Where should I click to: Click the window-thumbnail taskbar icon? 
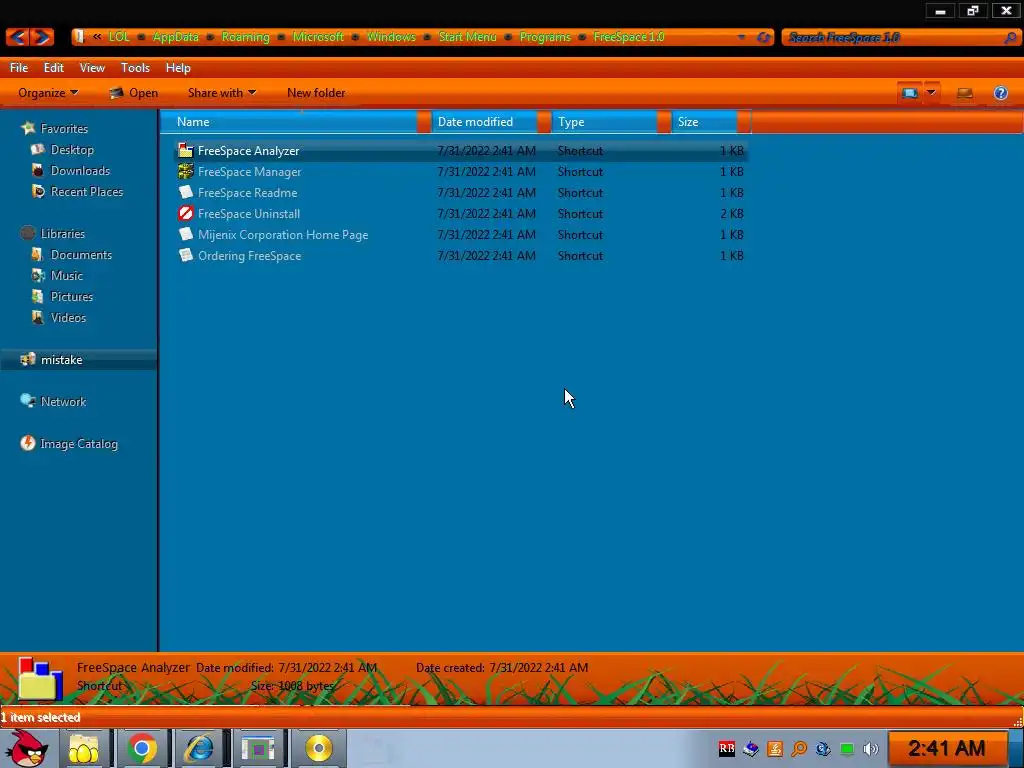coord(259,748)
